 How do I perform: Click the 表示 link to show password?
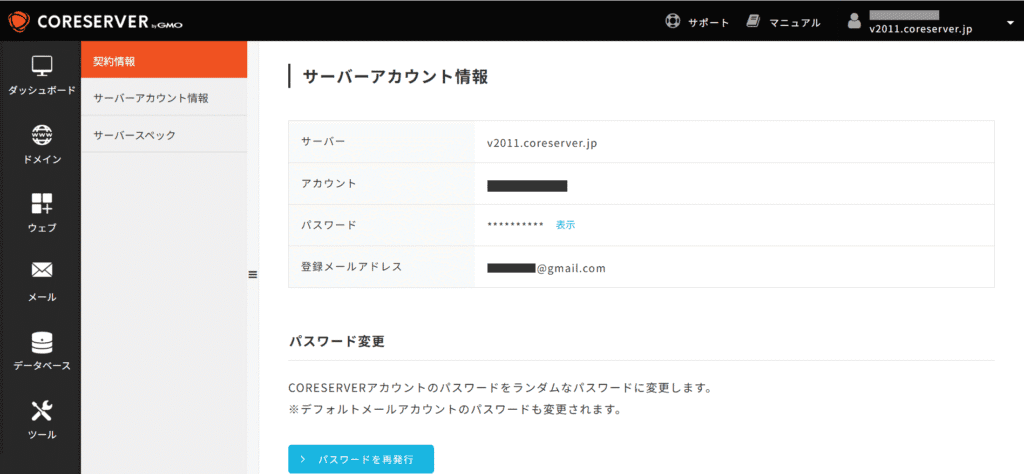(x=566, y=225)
